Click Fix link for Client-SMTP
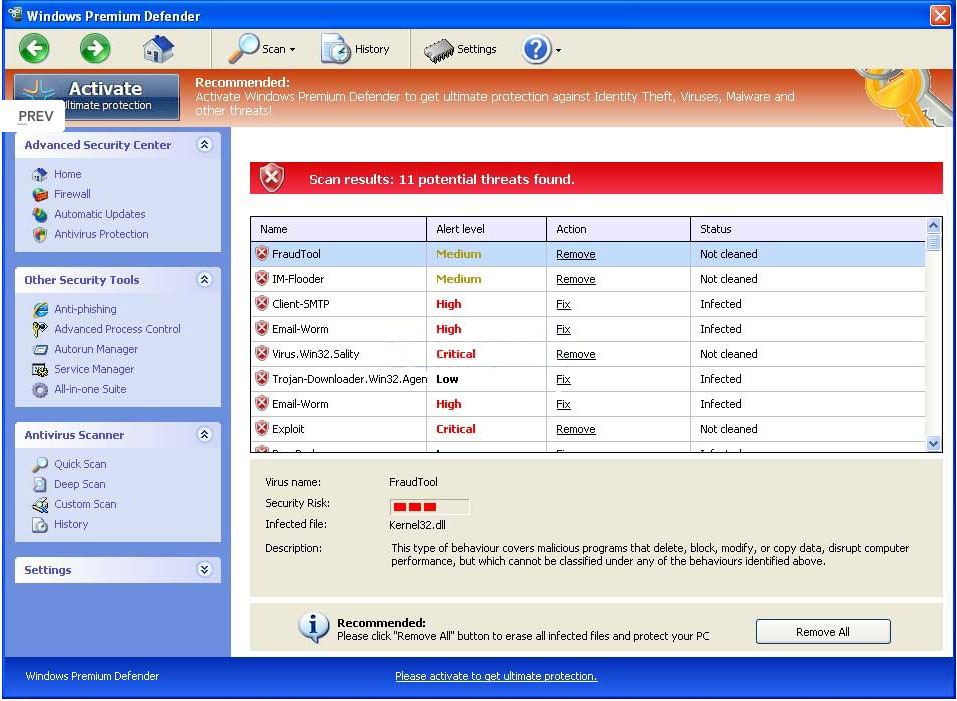Image resolution: width=957 pixels, height=701 pixels. (563, 304)
